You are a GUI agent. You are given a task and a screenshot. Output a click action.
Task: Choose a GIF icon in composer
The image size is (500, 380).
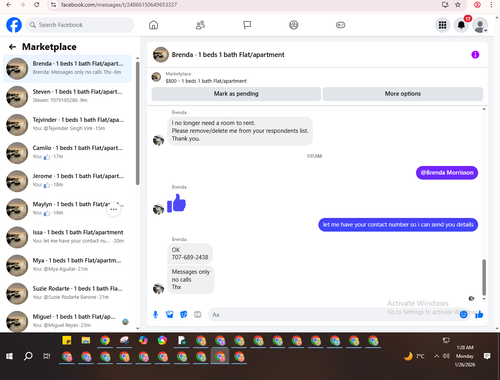pyautogui.click(x=198, y=314)
